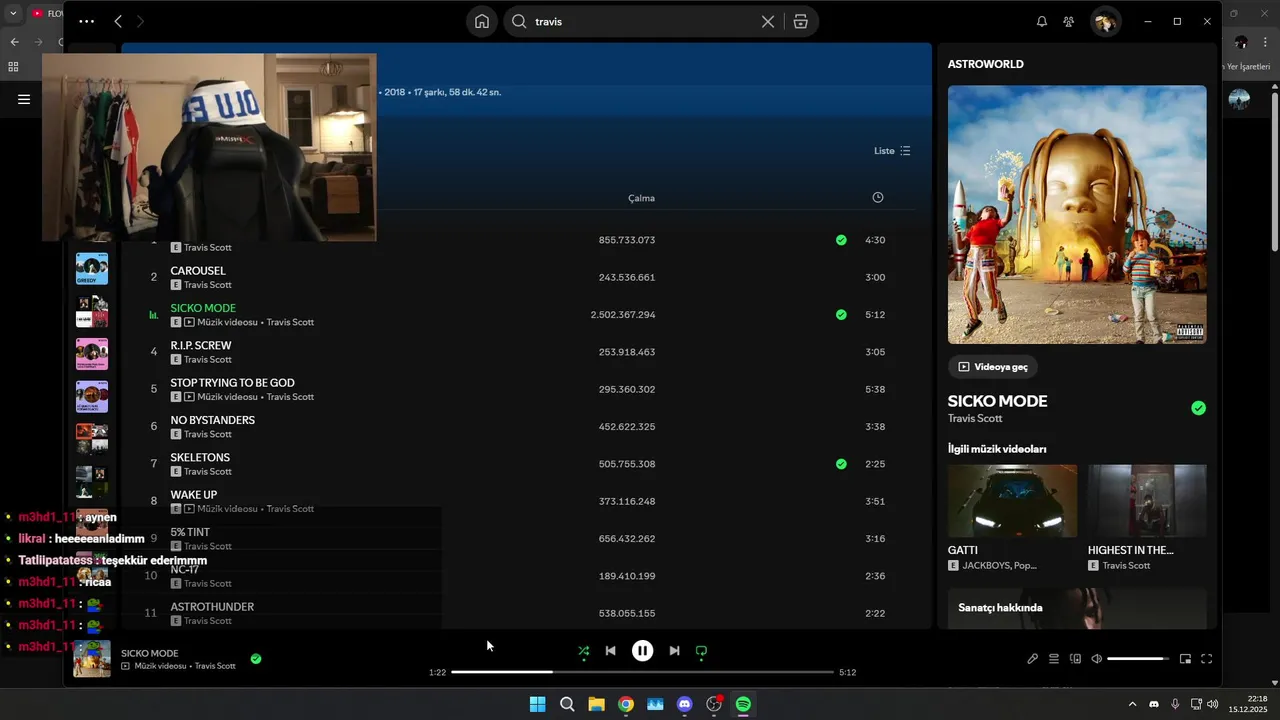Toggle saved checkmark on SICKO MODE row
1280x720 pixels.
click(x=841, y=315)
